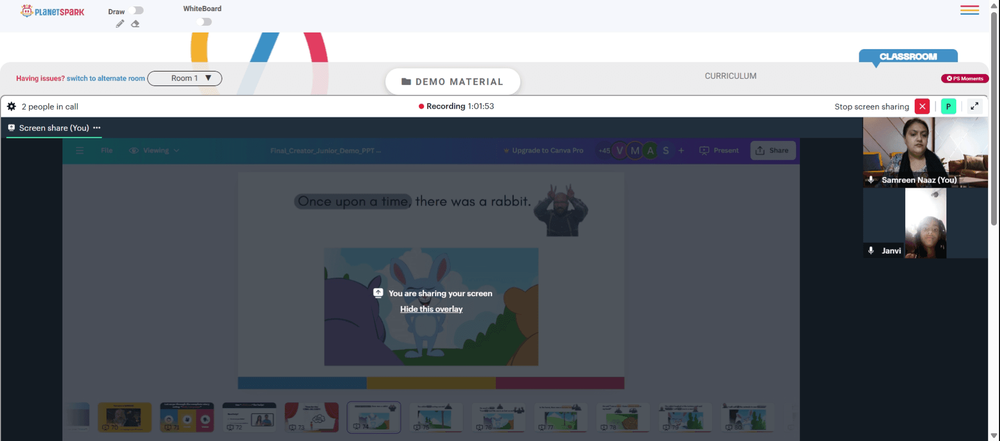
Task: Switch to the Curriculum tab
Action: pos(730,76)
